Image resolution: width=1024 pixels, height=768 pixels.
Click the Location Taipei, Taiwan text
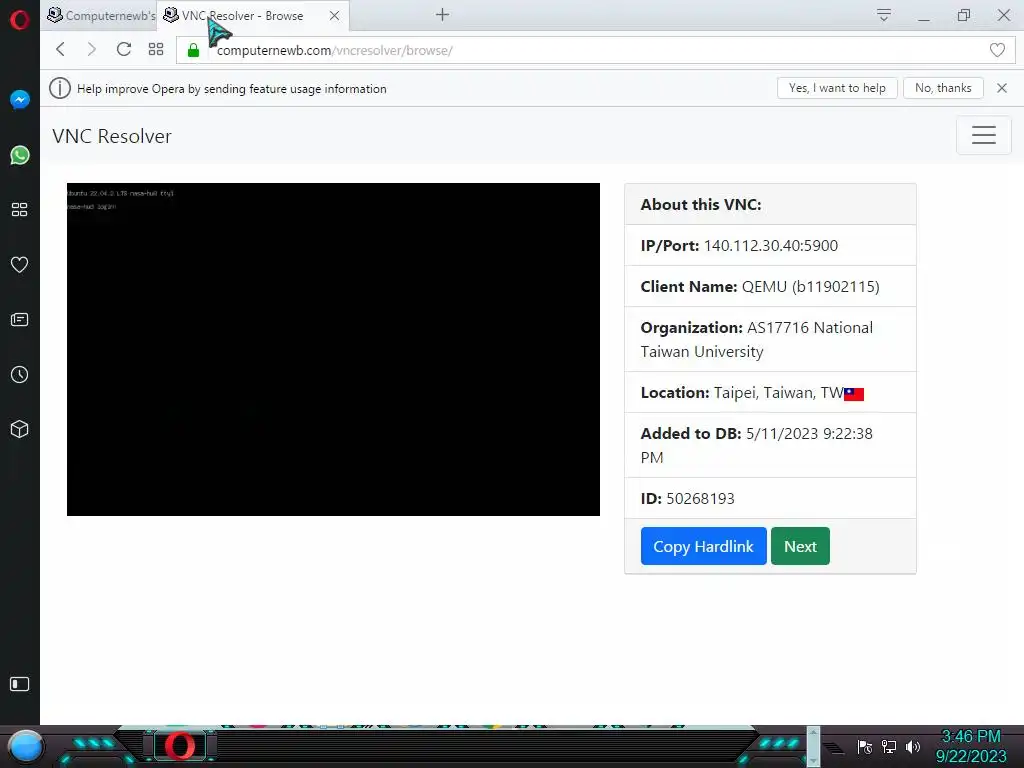coord(742,392)
